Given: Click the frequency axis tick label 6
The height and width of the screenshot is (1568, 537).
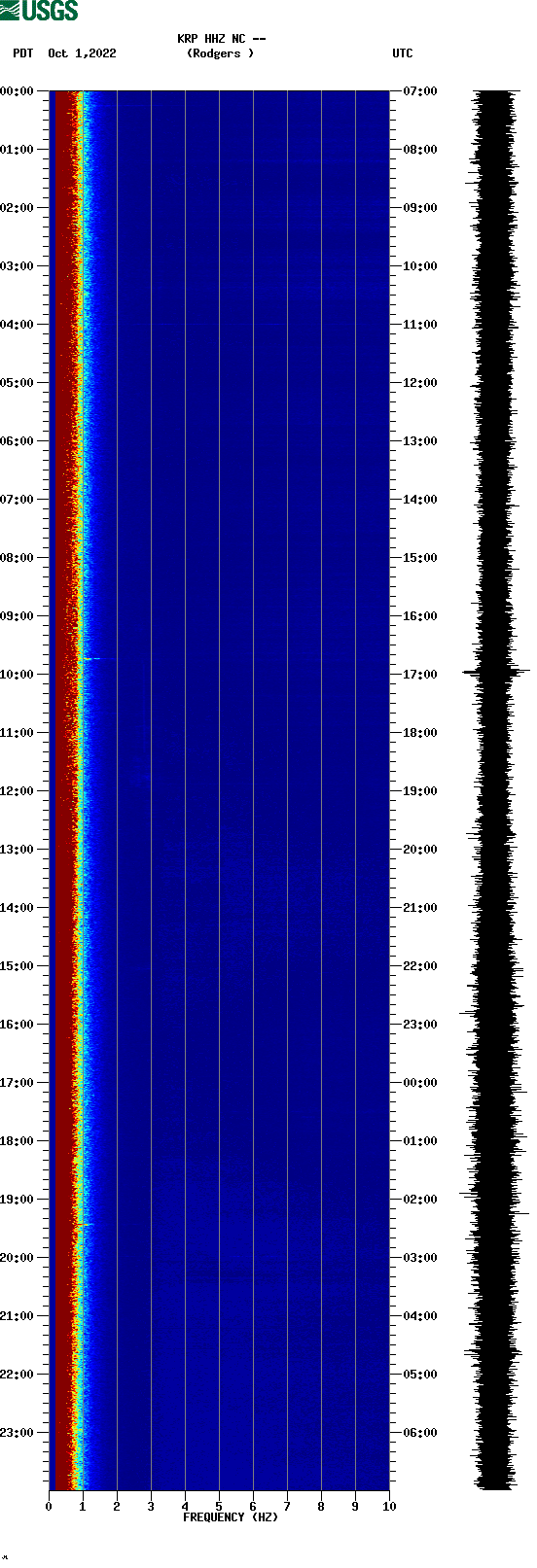Looking at the screenshot, I should click(x=253, y=1507).
